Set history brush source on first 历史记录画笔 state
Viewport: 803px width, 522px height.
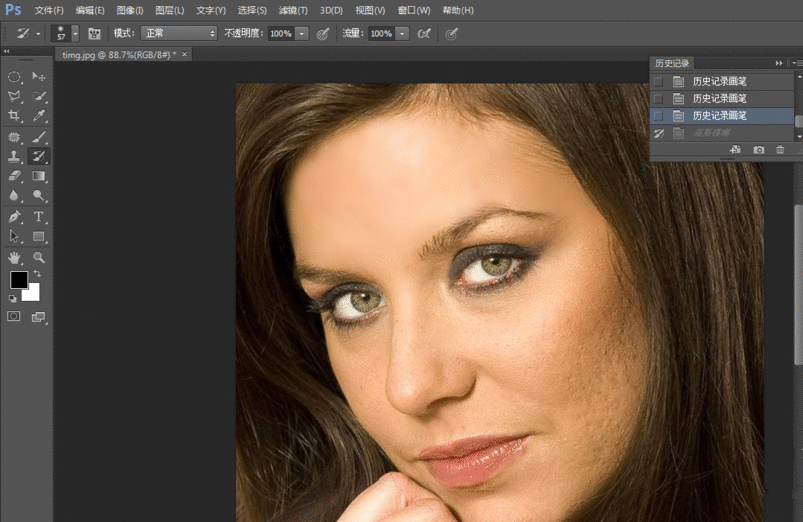point(658,81)
